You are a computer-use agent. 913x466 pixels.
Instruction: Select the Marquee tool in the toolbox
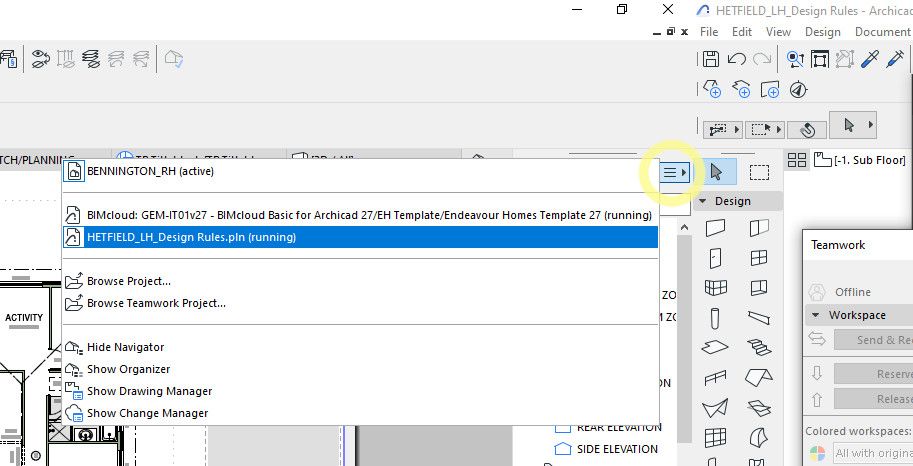[759, 172]
